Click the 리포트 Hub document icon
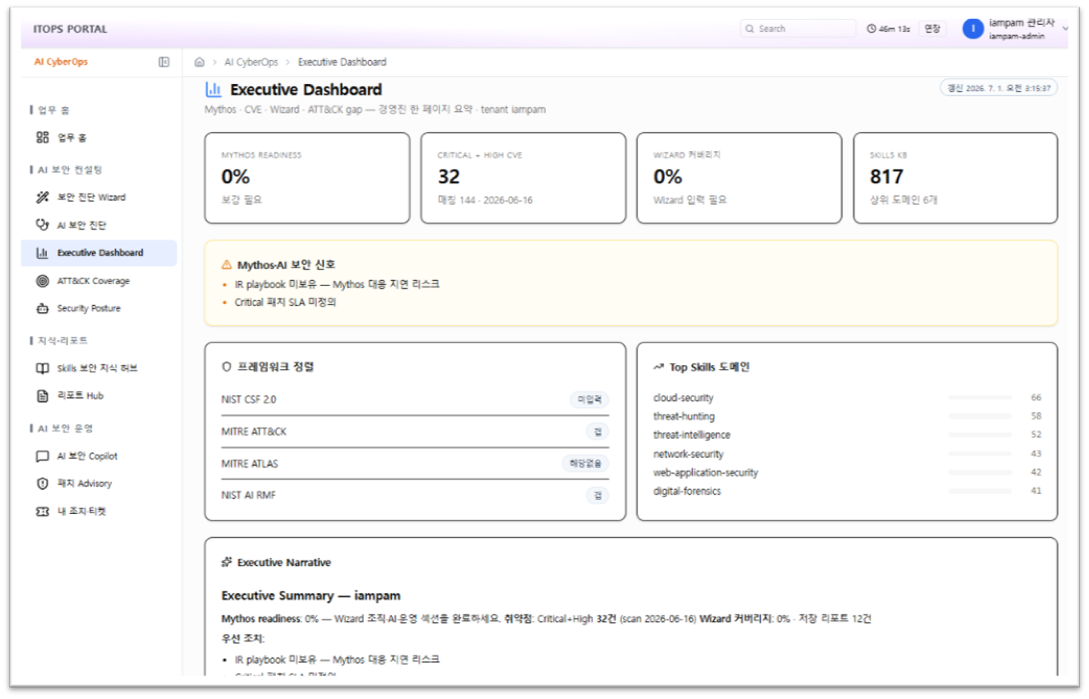This screenshot has width=1089, height=699. click(x=42, y=395)
